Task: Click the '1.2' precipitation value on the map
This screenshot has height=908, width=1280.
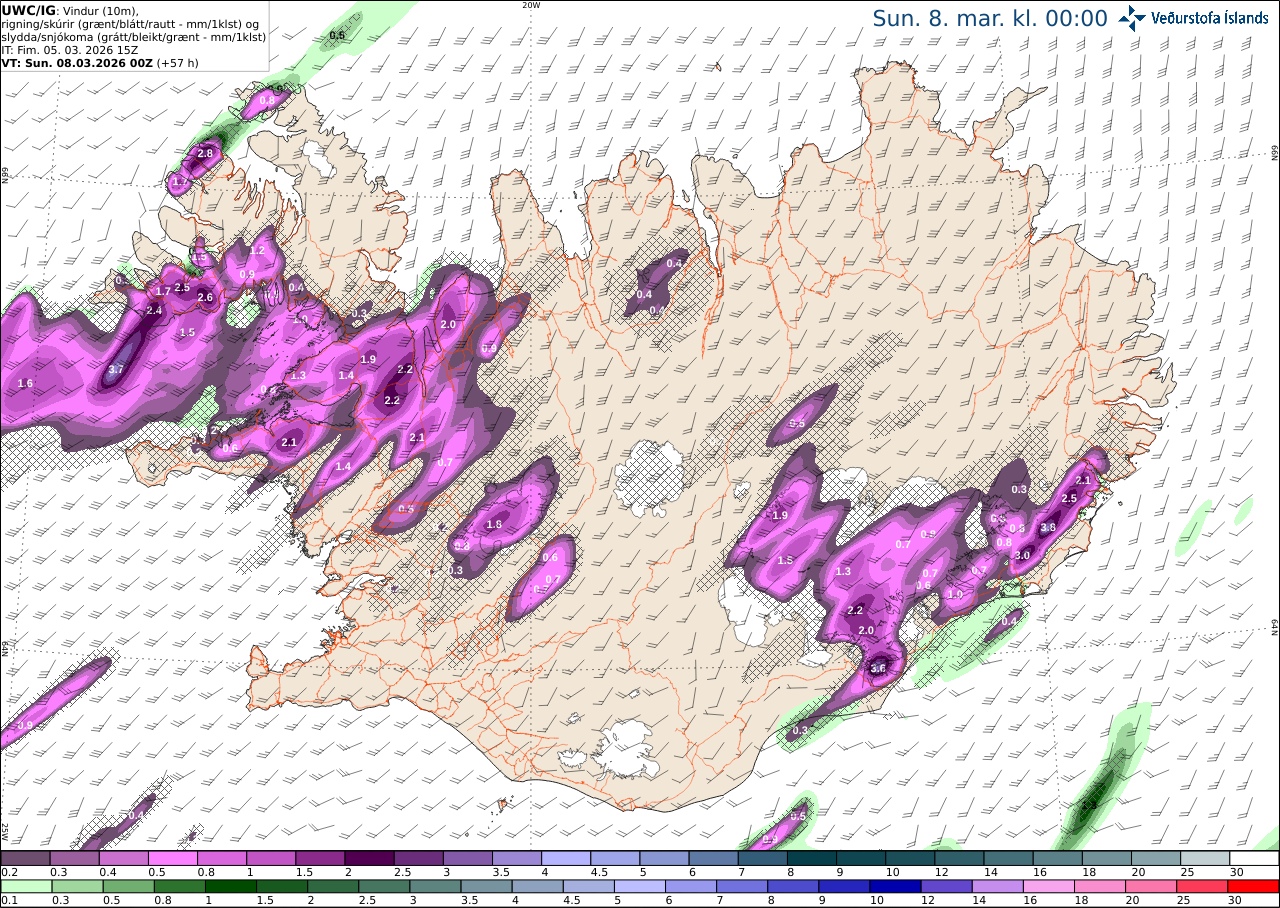Action: click(257, 251)
